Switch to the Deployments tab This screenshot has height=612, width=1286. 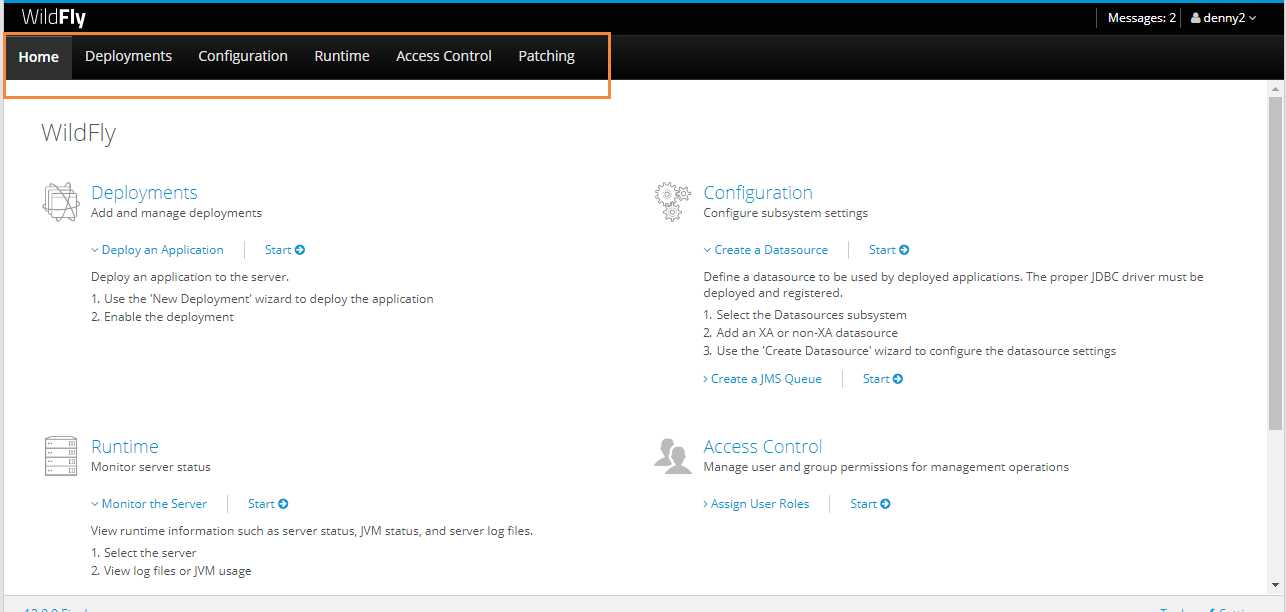[x=128, y=57]
